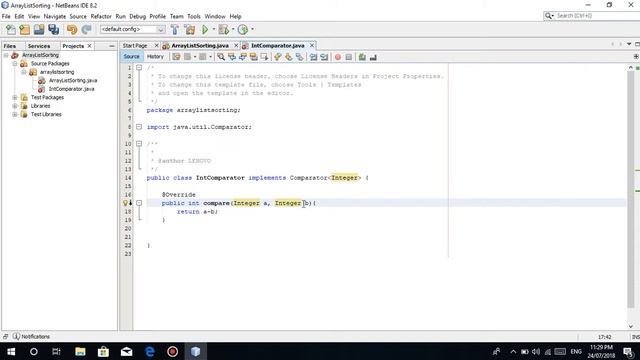Select the arraylistsorting package node

click(x=57, y=72)
